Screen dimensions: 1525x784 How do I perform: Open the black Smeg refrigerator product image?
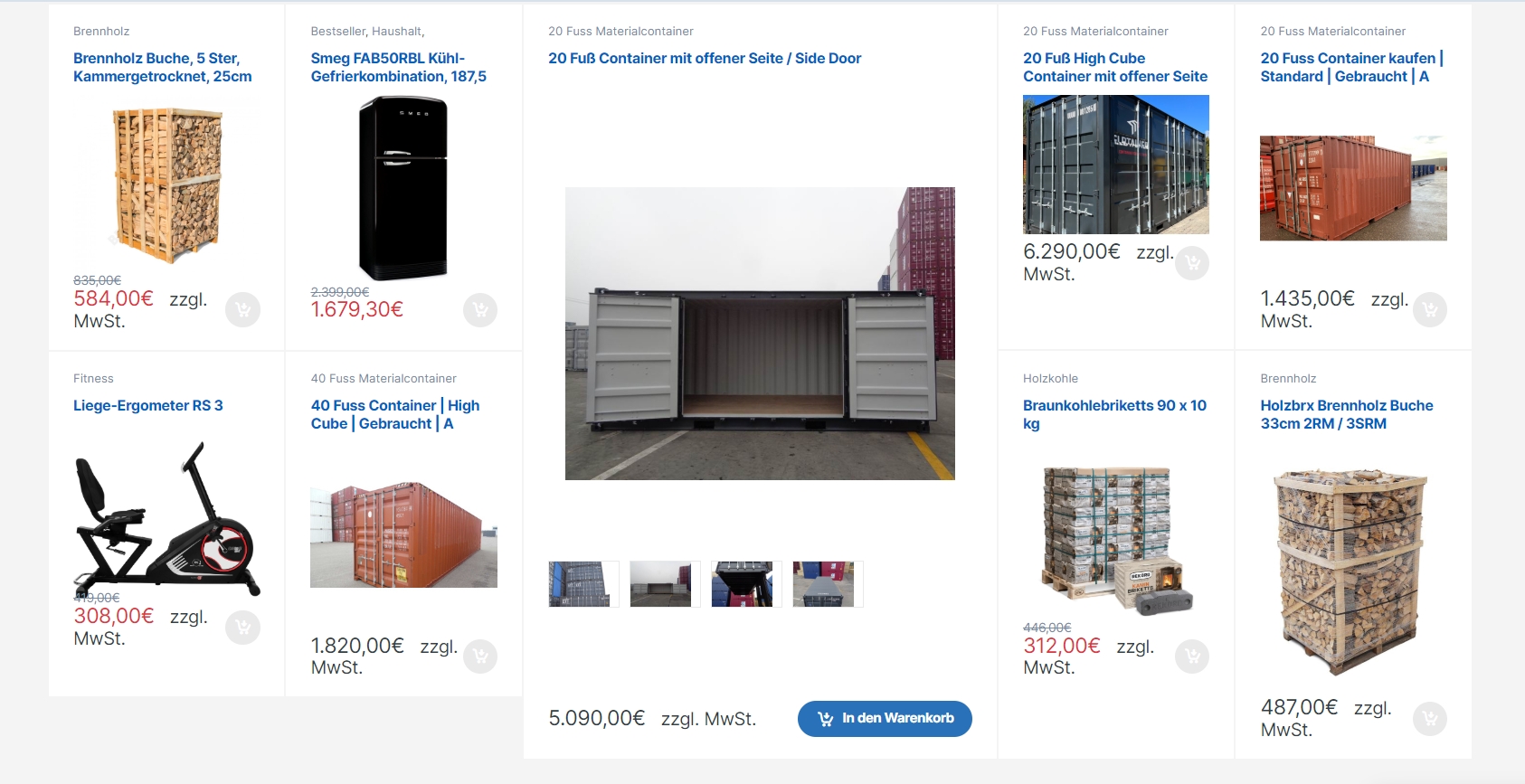[403, 188]
